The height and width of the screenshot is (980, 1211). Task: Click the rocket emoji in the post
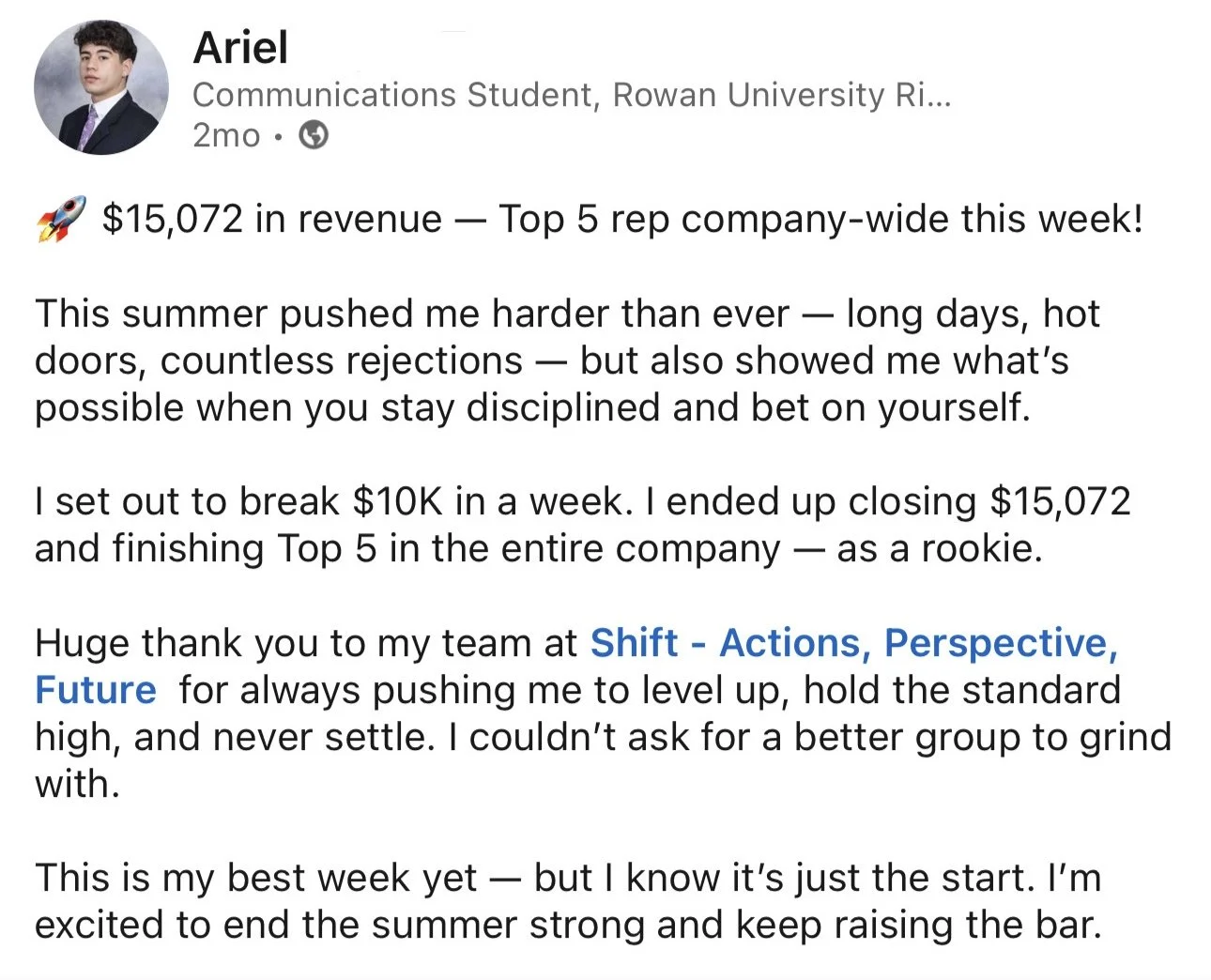tap(60, 219)
